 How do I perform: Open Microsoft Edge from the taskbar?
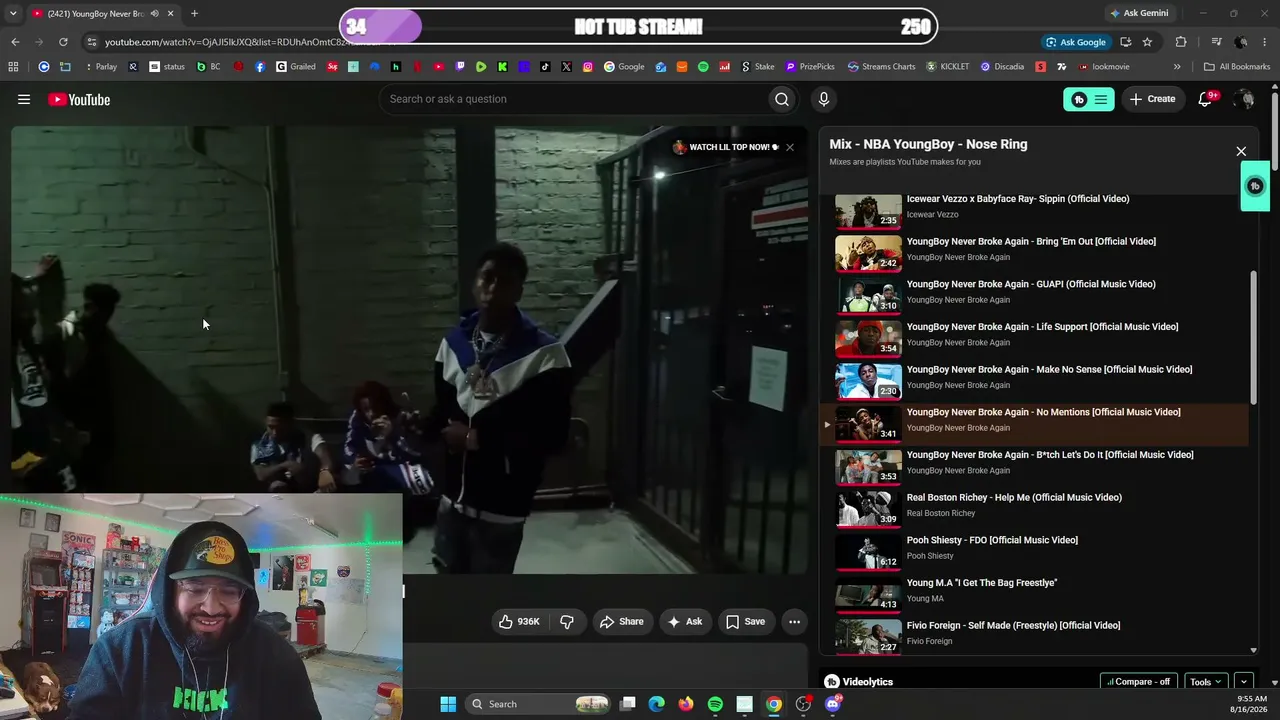[657, 704]
